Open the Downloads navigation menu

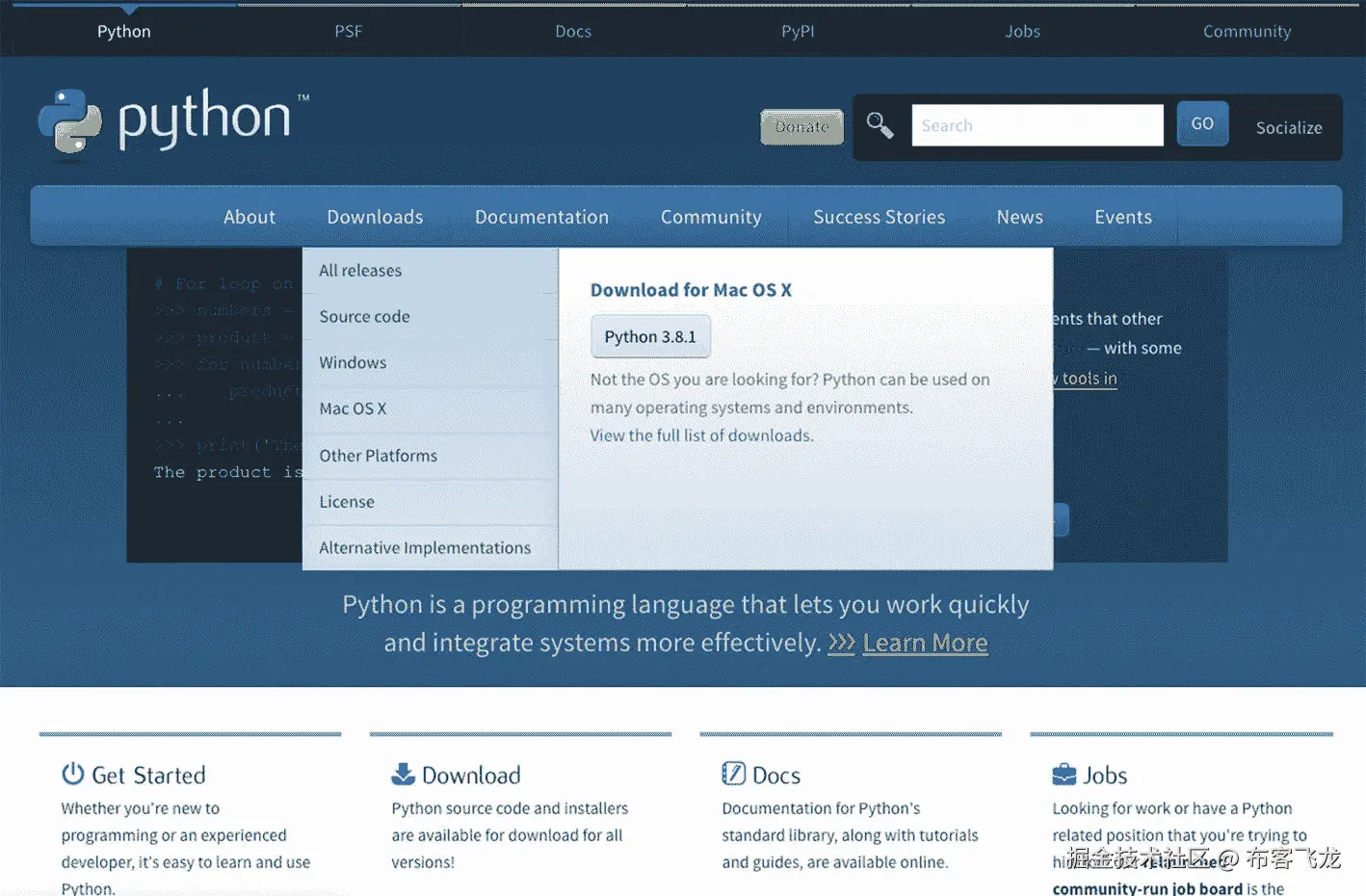coord(375,217)
